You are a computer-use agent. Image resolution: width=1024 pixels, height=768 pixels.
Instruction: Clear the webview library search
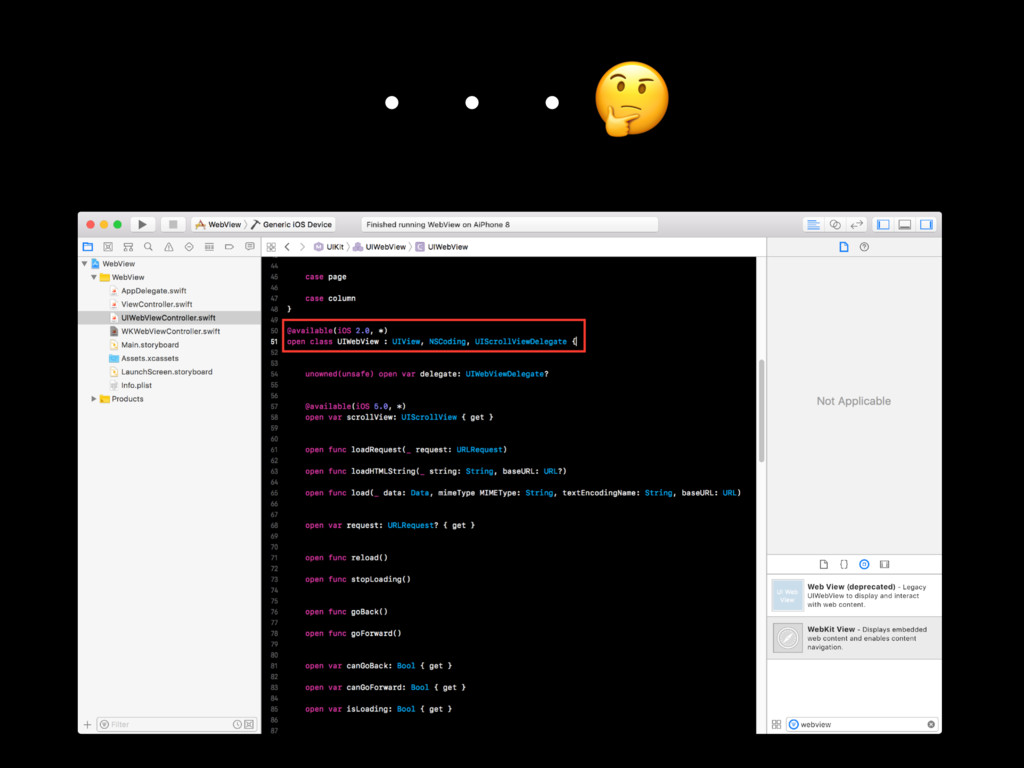[931, 724]
